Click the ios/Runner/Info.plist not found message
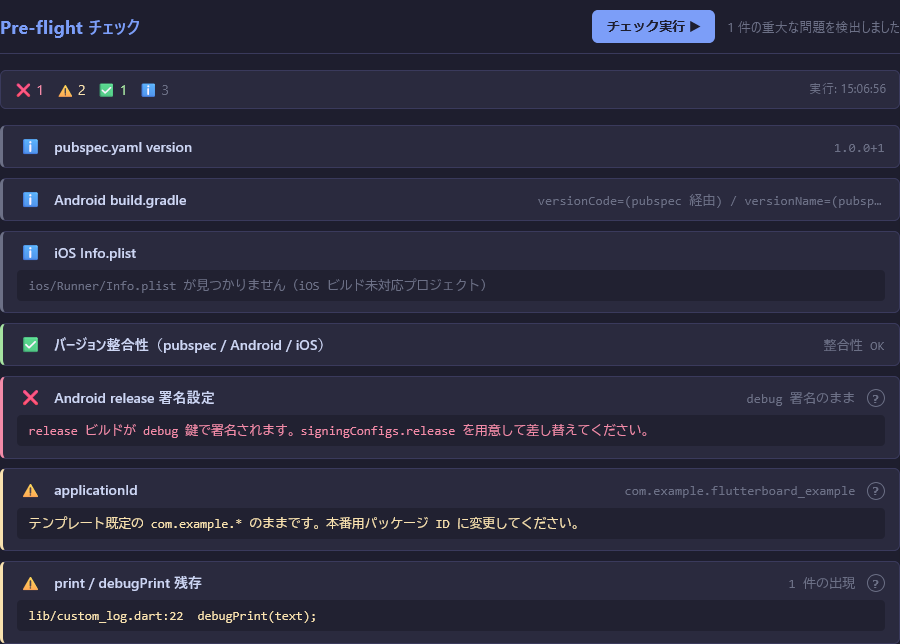The height and width of the screenshot is (644, 900). click(x=257, y=285)
